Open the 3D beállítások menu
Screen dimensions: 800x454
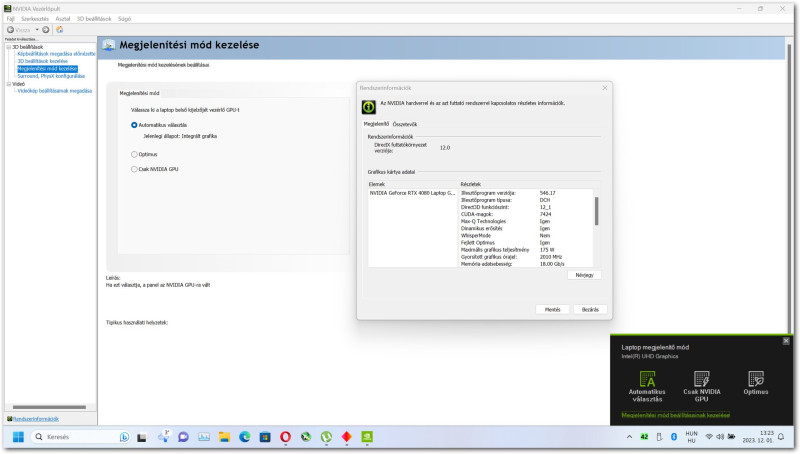[94, 19]
